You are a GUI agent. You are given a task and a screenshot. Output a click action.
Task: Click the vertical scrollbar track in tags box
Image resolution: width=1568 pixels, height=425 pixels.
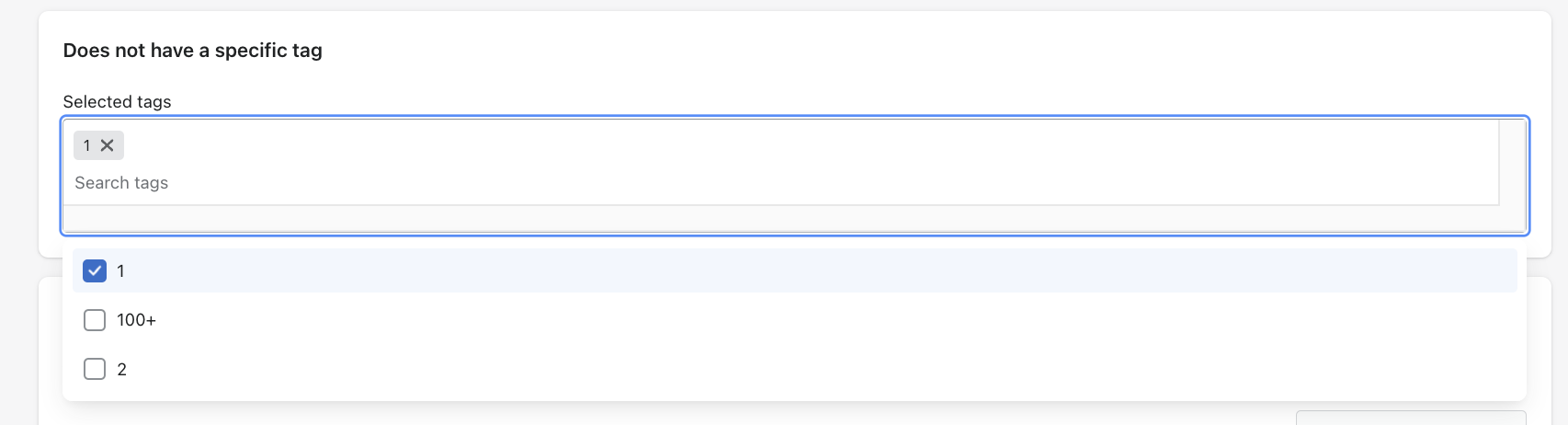click(1512, 166)
